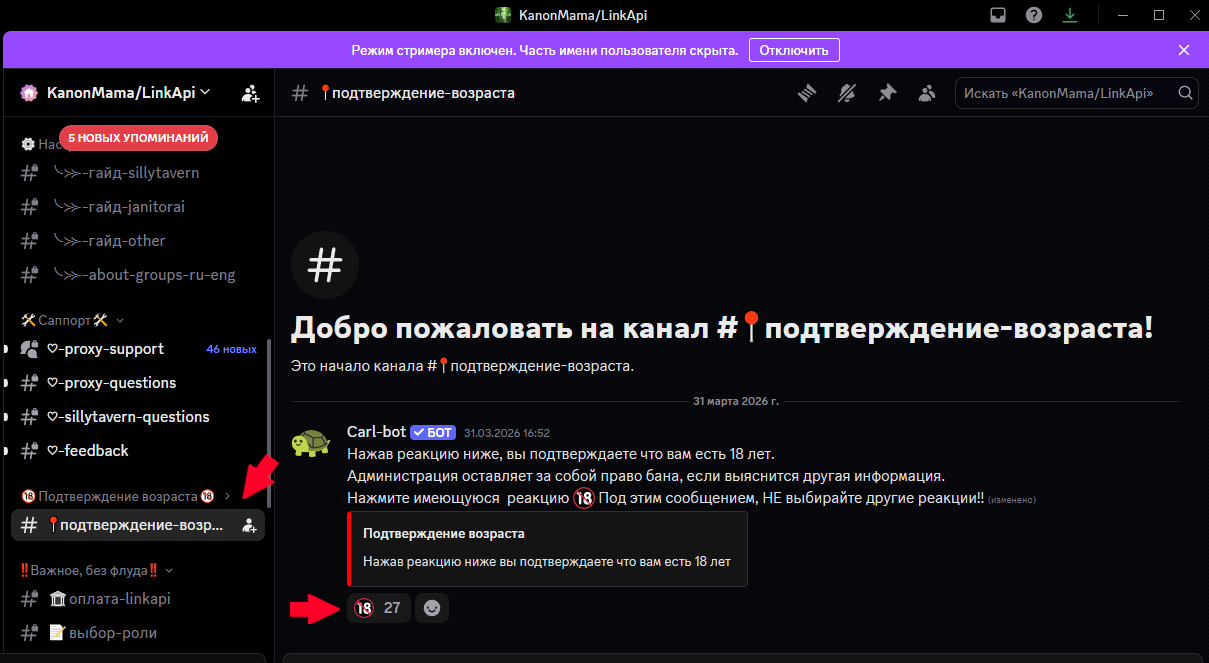Click the БОТ verified badge
Image resolution: width=1209 pixels, height=663 pixels.
pyautogui.click(x=433, y=432)
